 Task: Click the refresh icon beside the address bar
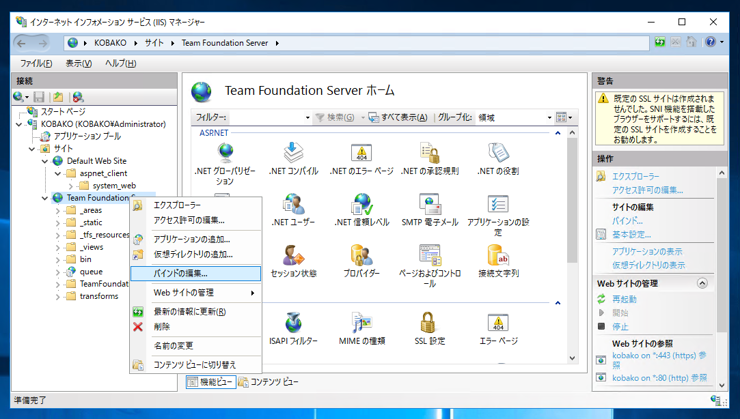pyautogui.click(x=660, y=42)
